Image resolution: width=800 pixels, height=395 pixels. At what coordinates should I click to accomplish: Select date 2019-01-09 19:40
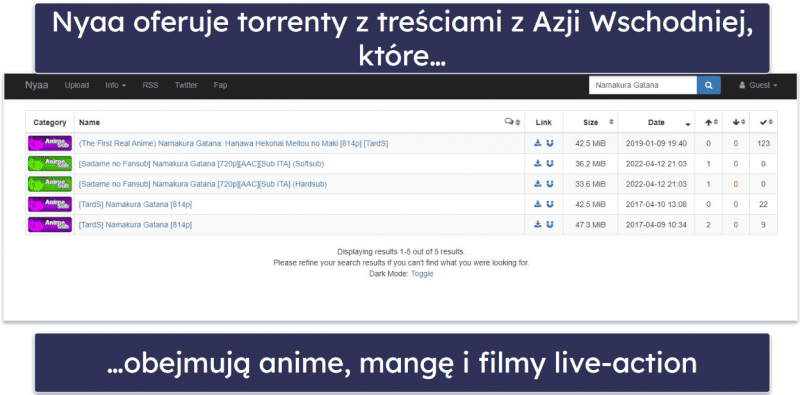656,143
